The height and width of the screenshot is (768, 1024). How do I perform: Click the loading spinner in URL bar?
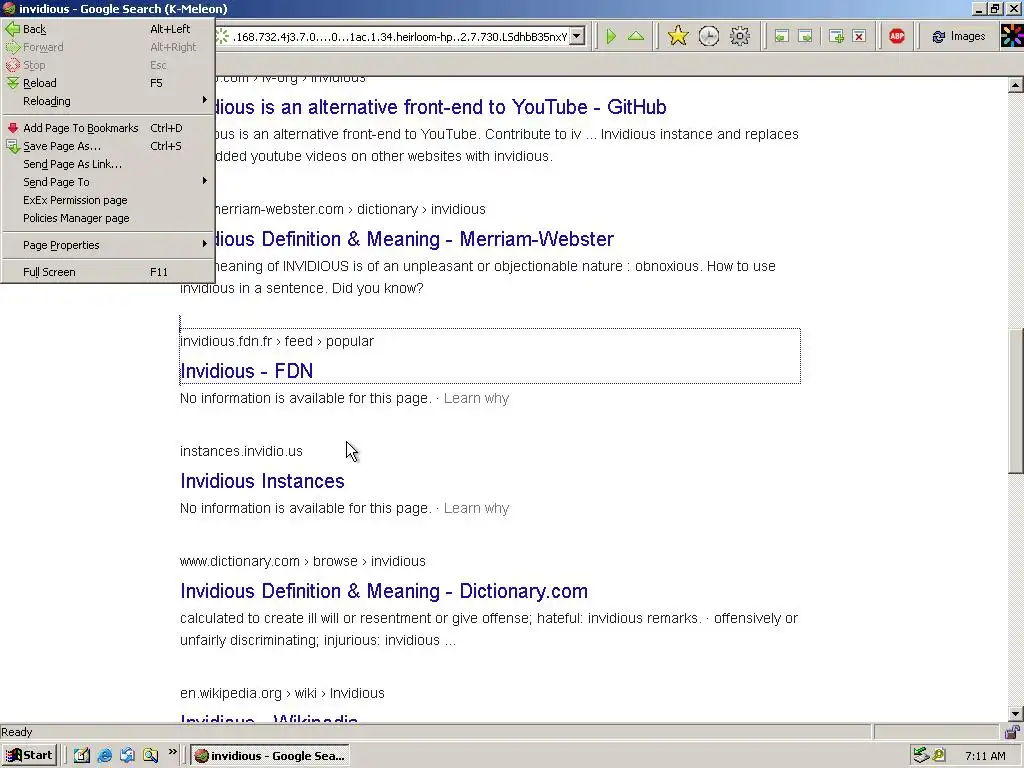tap(223, 37)
